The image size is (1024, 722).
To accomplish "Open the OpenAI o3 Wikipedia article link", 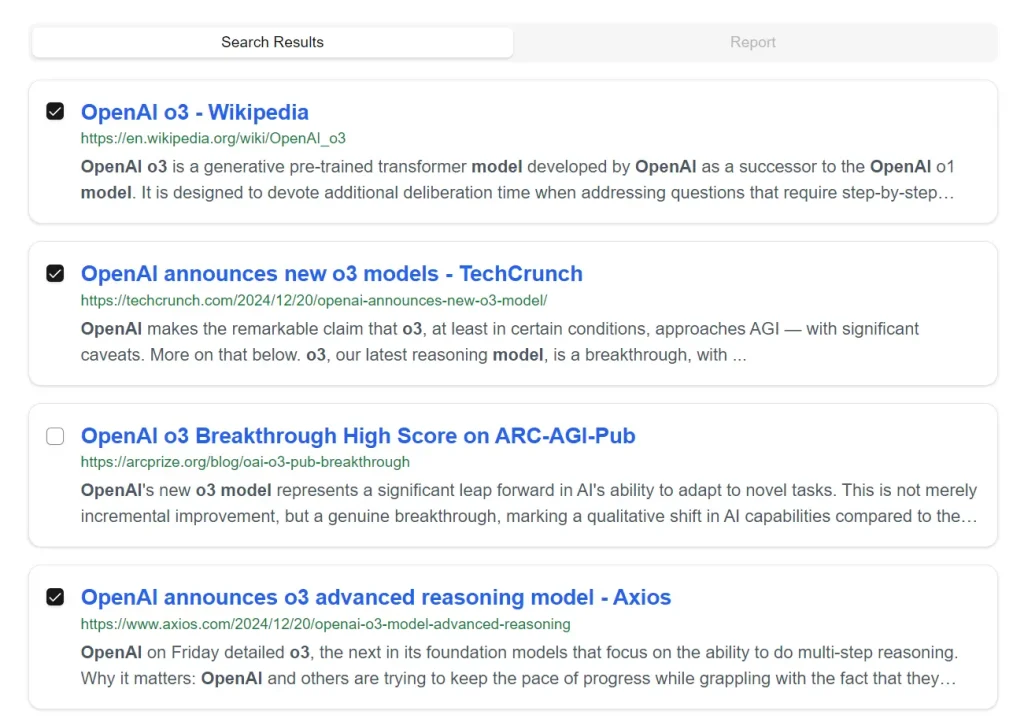I will (194, 112).
